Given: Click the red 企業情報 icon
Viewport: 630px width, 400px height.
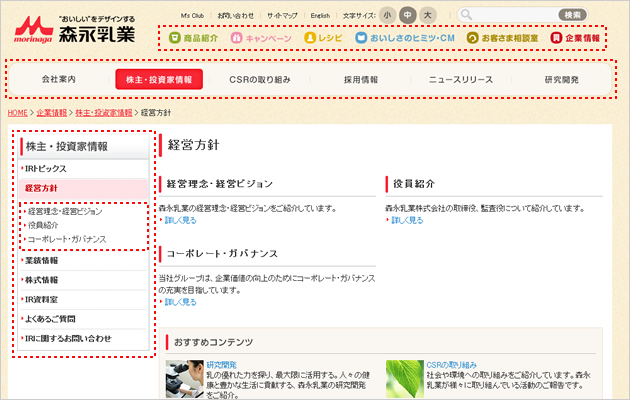Looking at the screenshot, I should pos(556,38).
